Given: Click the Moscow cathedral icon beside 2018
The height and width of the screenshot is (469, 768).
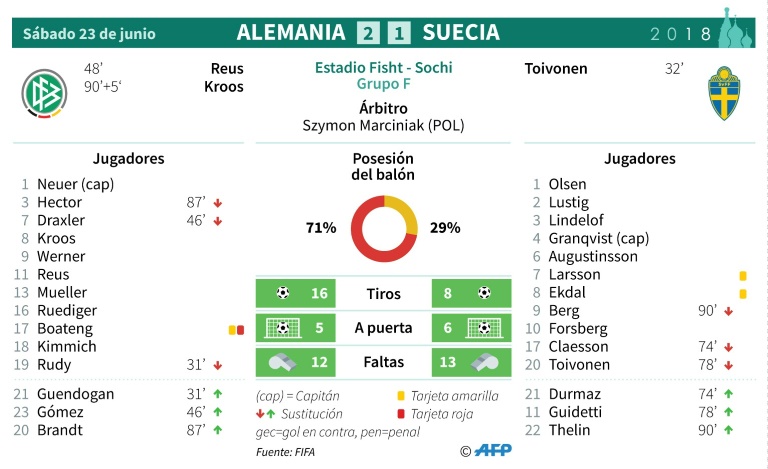Looking at the screenshot, I should tap(736, 28).
